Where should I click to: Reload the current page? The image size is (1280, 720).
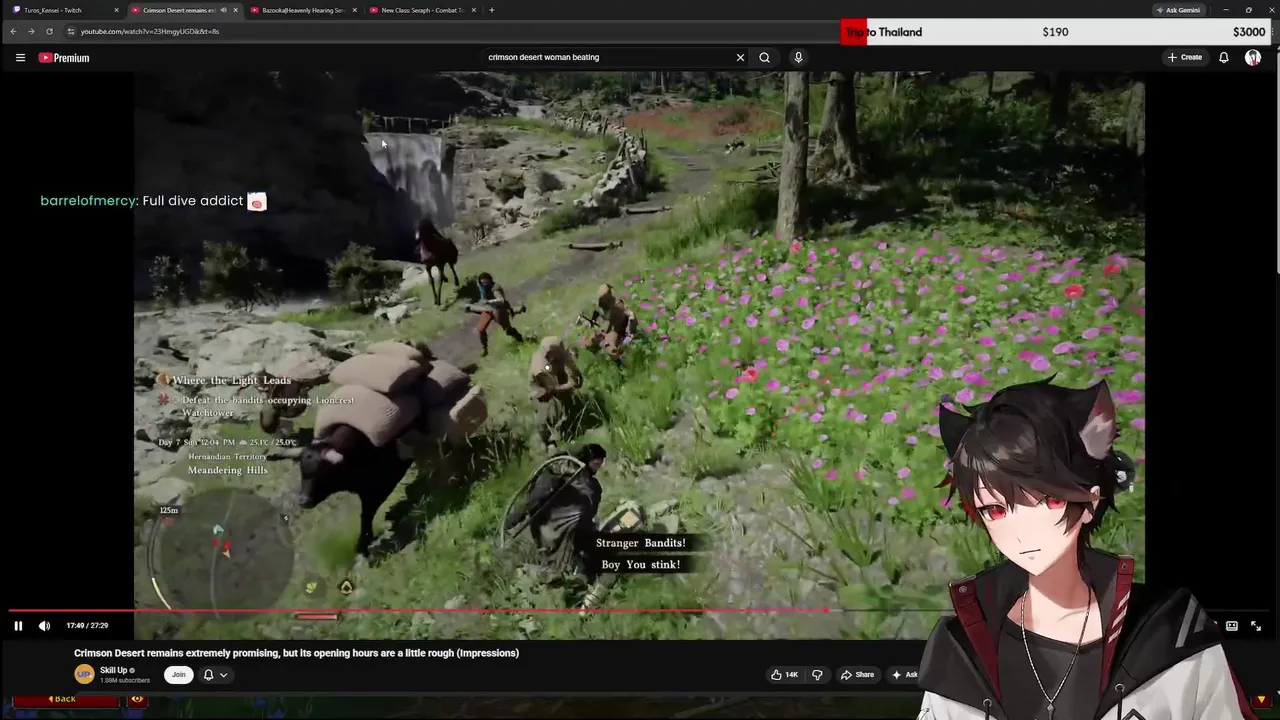[49, 31]
